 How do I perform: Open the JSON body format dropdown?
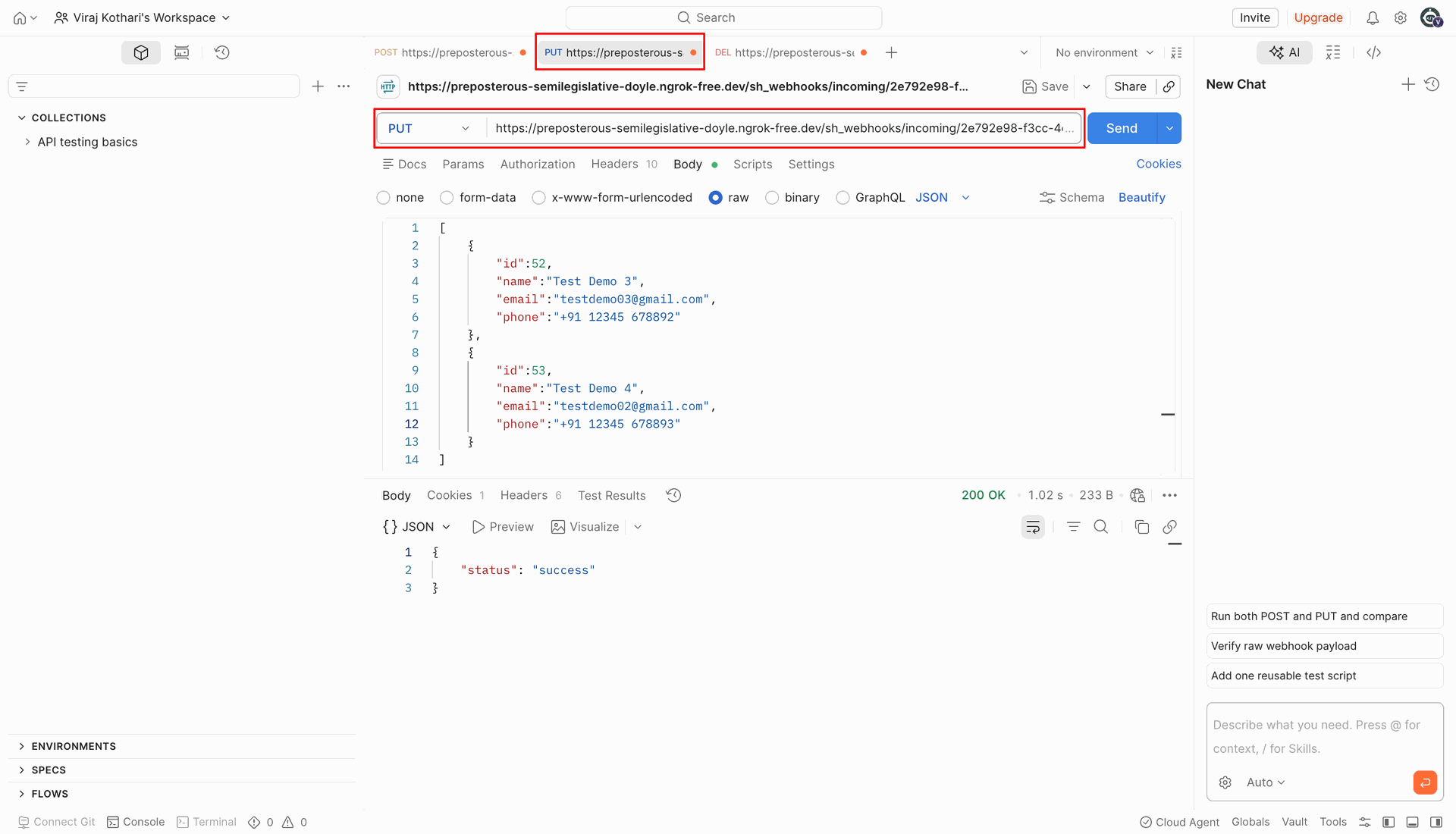tap(943, 197)
